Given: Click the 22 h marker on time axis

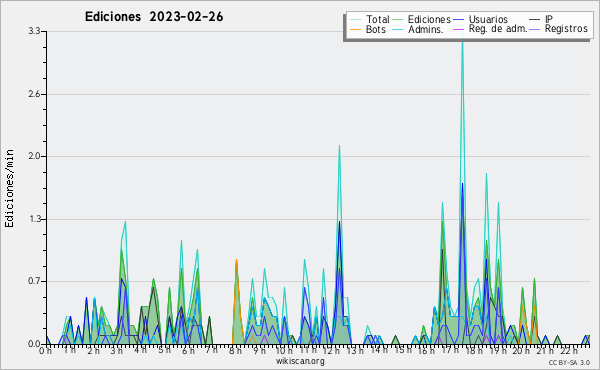Looking at the screenshot, I should [569, 350].
